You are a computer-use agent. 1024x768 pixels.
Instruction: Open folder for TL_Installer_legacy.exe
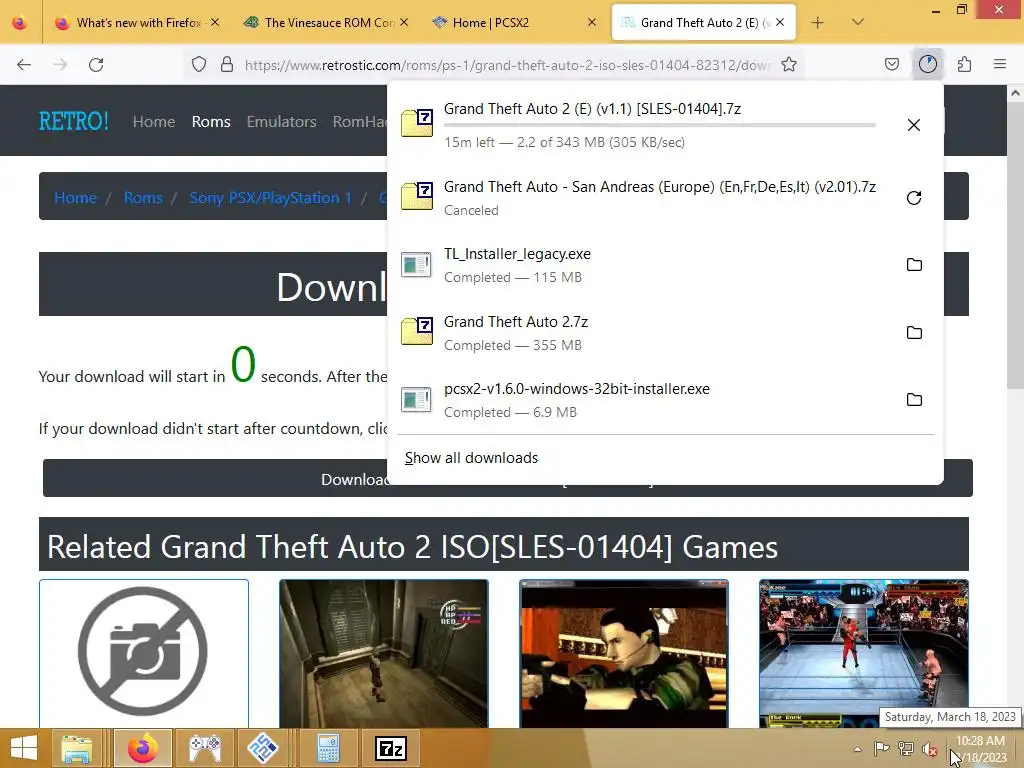(914, 264)
